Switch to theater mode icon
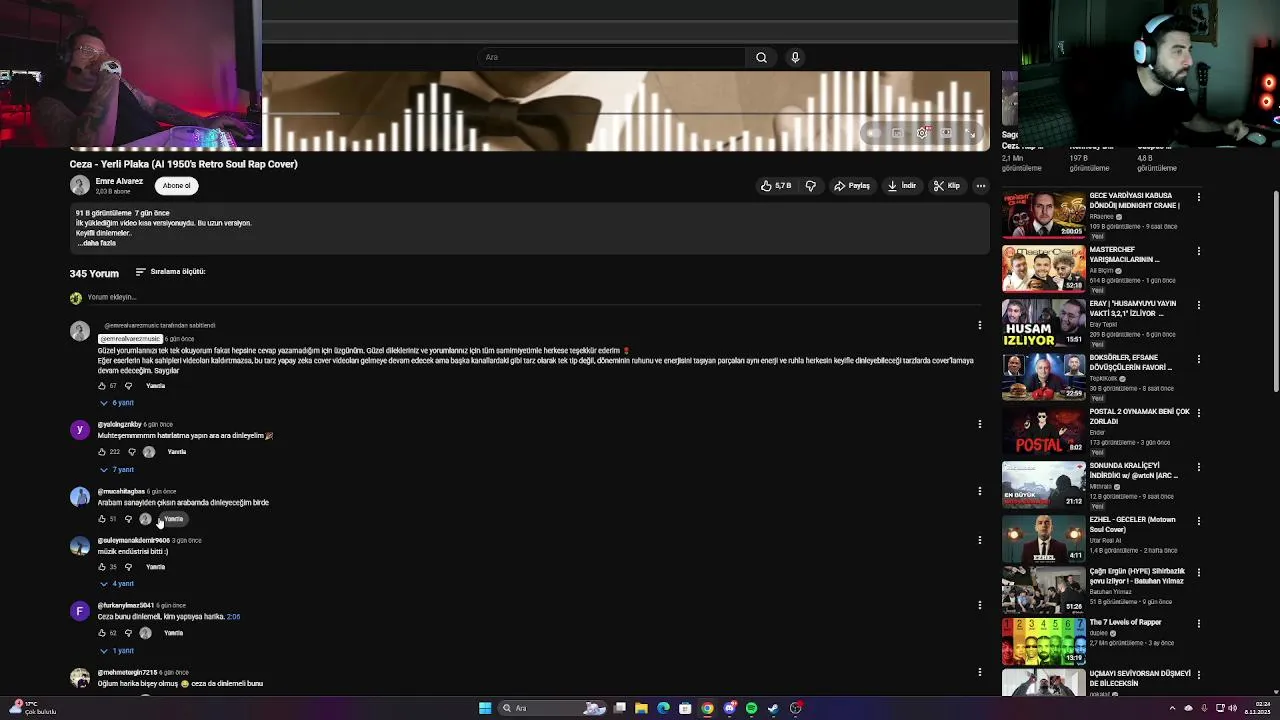Screen dimensions: 1280x720 click(x=946, y=133)
